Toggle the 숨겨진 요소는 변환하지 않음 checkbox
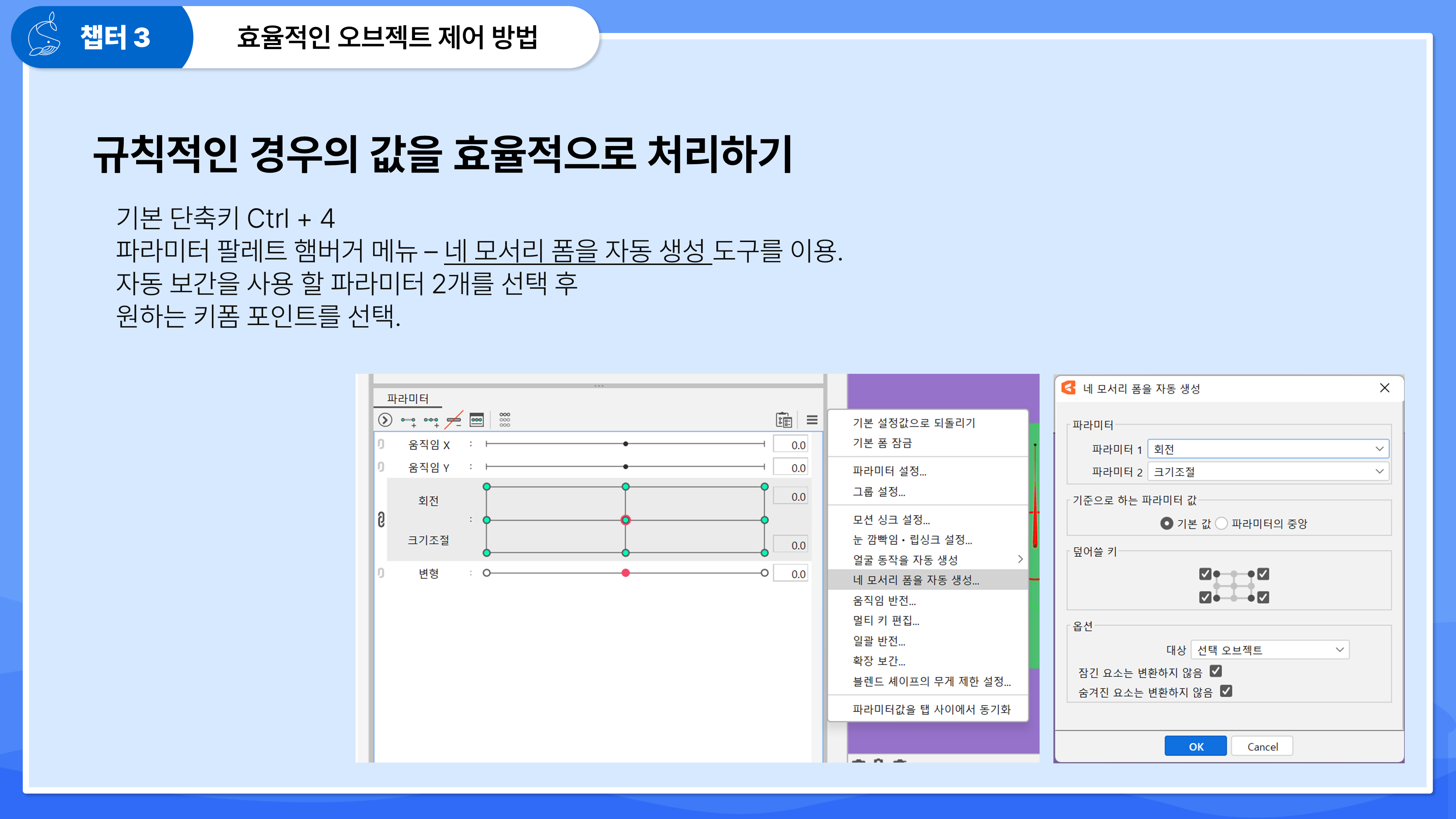1456x819 pixels. (1225, 691)
